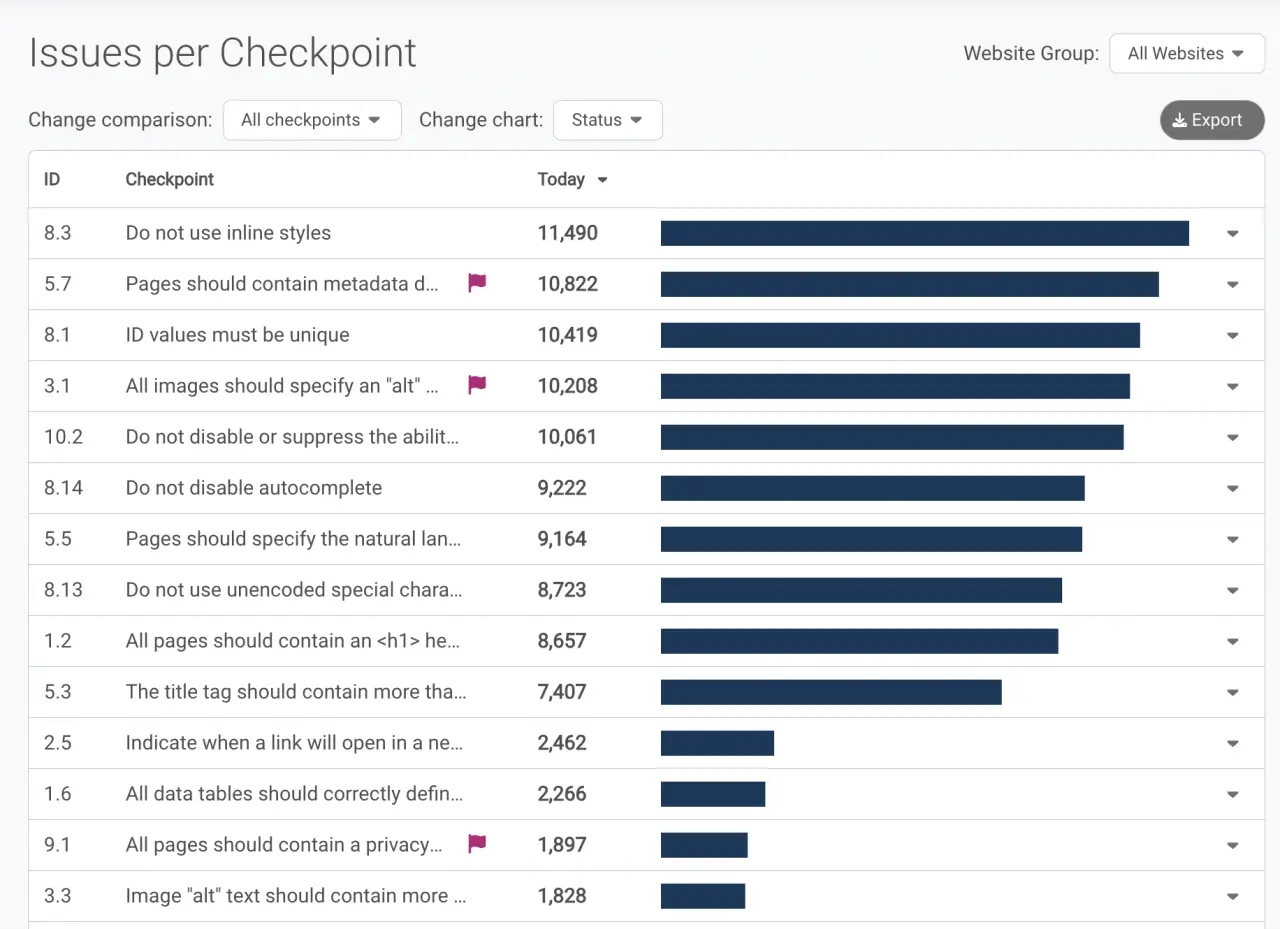The width and height of the screenshot is (1280, 929).
Task: Click the bar for 7,407 title tag issues
Action: pos(831,692)
